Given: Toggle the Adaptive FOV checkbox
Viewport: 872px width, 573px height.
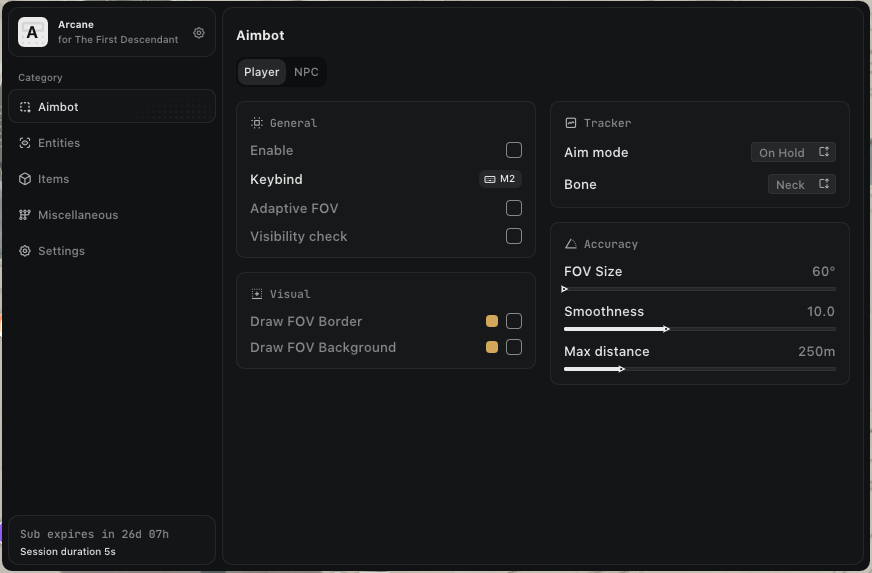Looking at the screenshot, I should point(513,208).
